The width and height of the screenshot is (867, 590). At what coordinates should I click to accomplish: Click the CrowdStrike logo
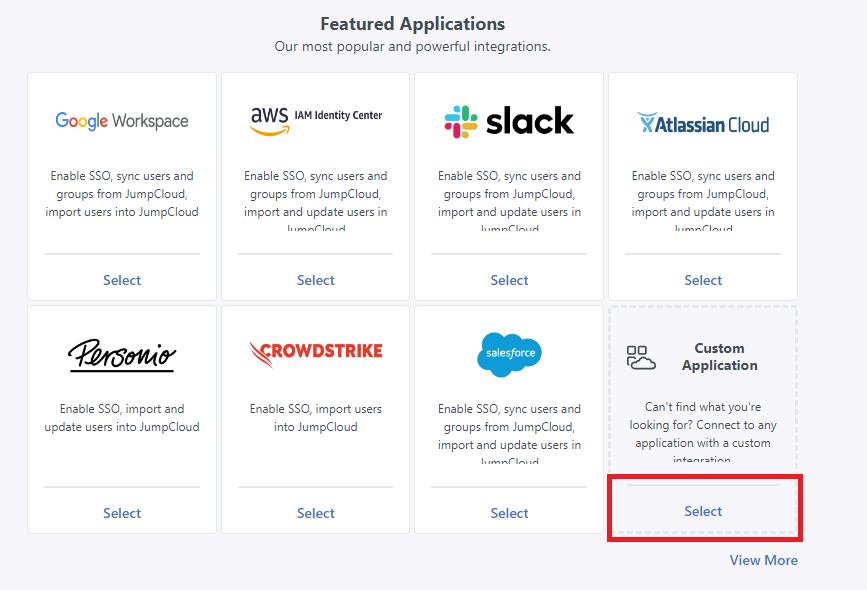tap(316, 354)
